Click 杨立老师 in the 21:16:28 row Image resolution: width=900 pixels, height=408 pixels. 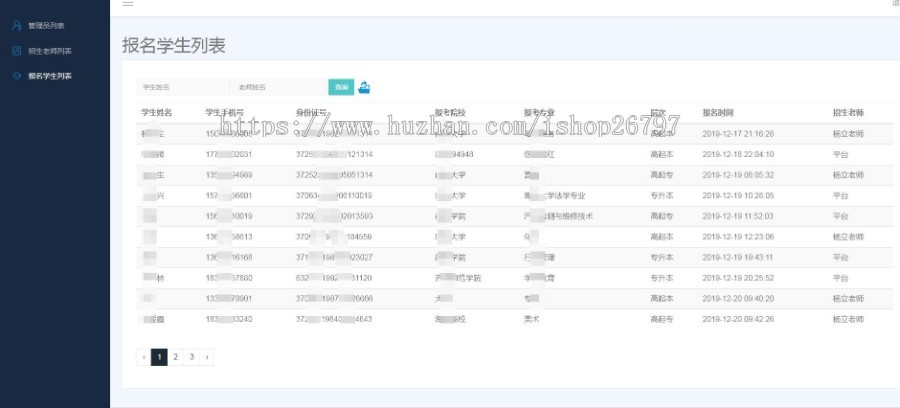pyautogui.click(x=848, y=134)
